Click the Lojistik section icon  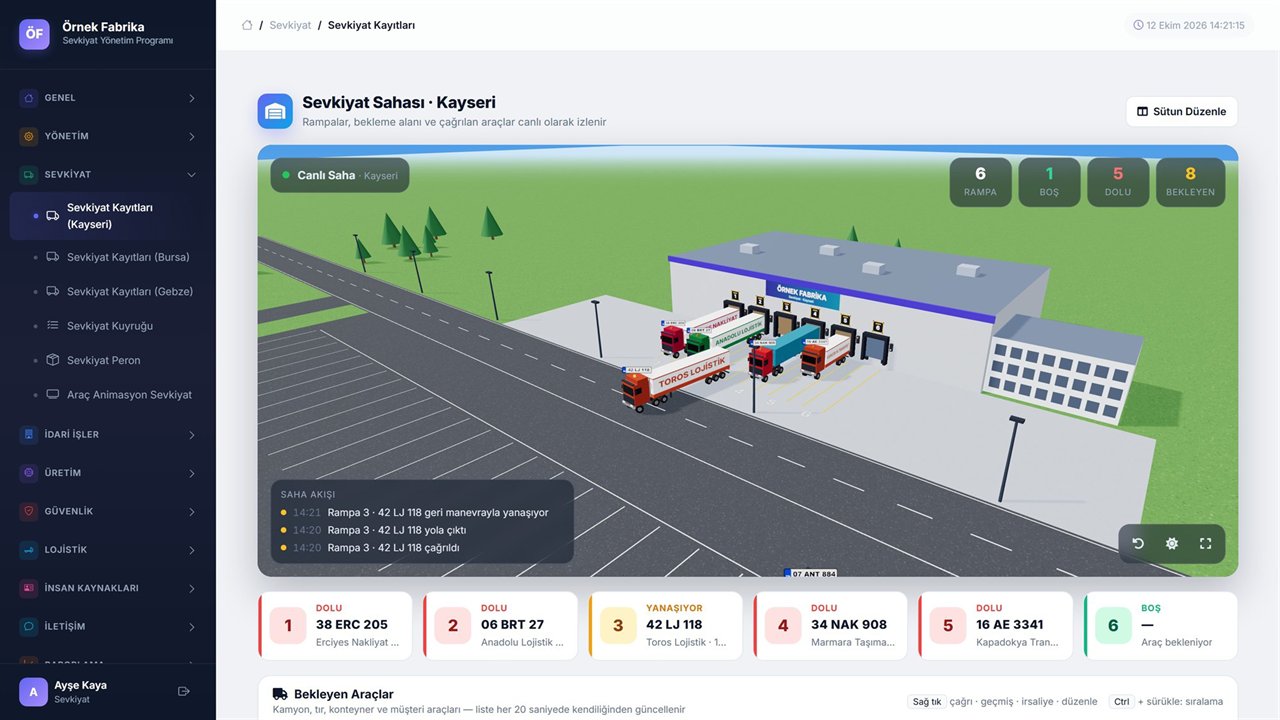coord(28,550)
